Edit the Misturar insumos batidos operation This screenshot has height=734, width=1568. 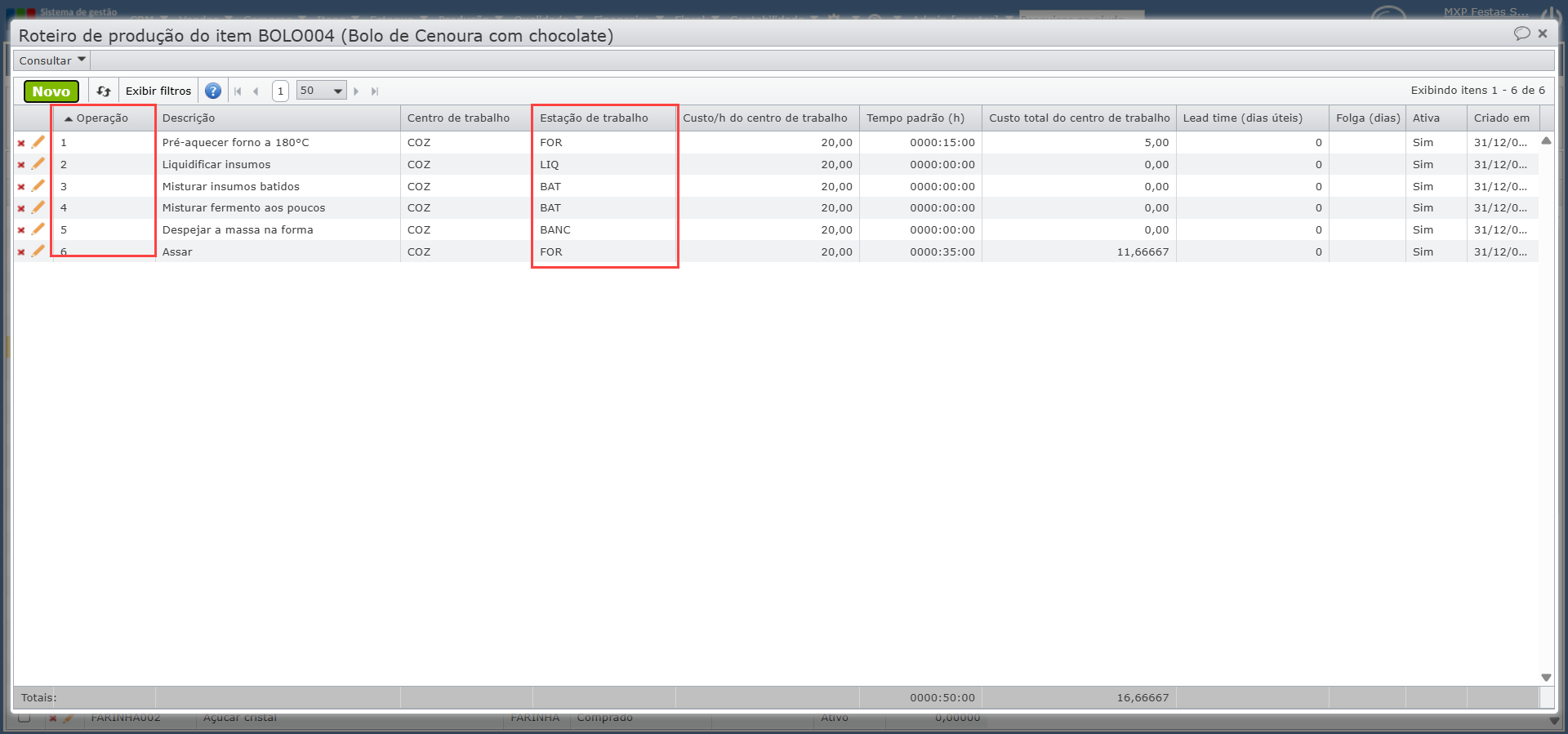[x=38, y=186]
